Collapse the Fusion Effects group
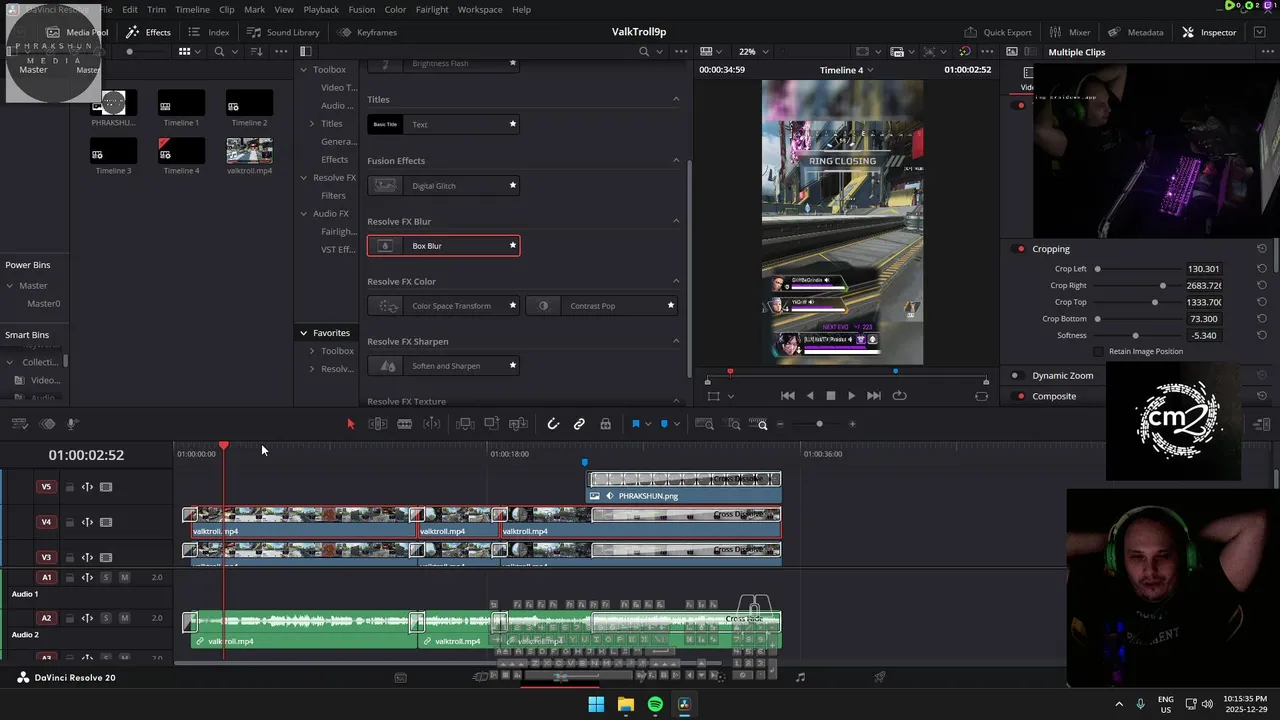 click(676, 160)
